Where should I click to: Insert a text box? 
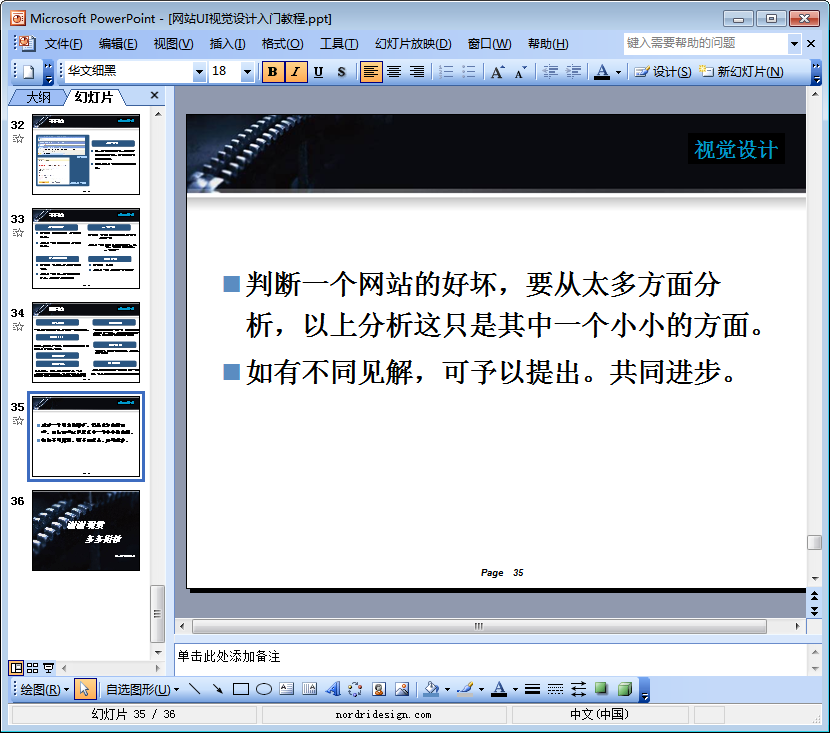(286, 689)
